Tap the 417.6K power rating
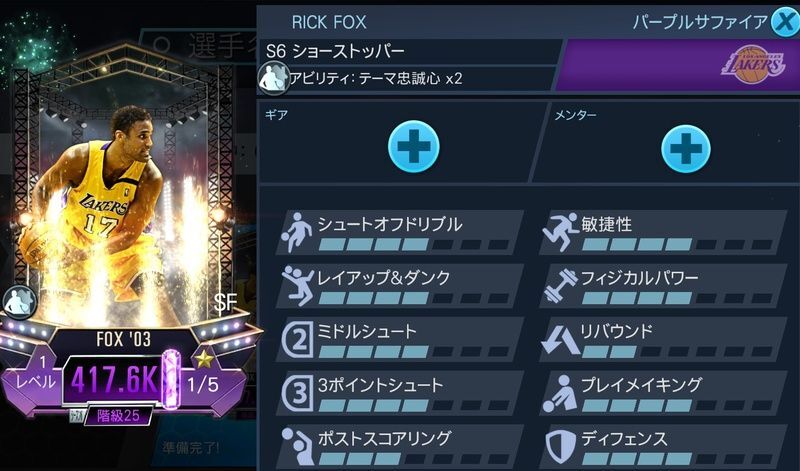This screenshot has height=471, width=800. (115, 380)
